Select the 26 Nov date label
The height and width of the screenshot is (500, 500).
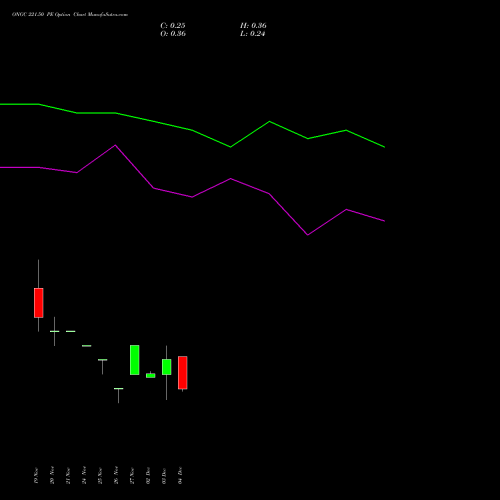point(116,475)
